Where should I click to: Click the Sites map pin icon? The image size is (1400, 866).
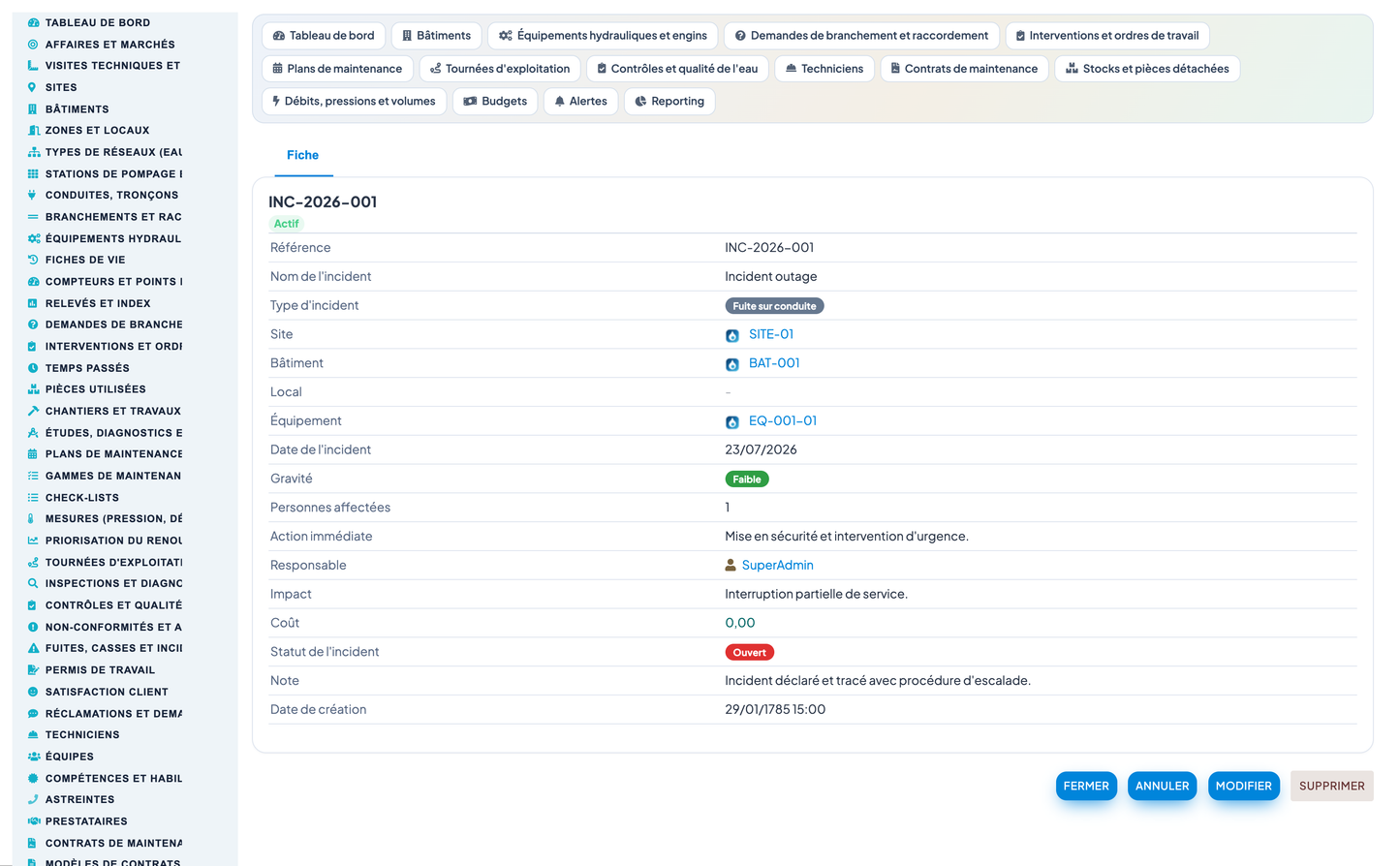click(32, 87)
